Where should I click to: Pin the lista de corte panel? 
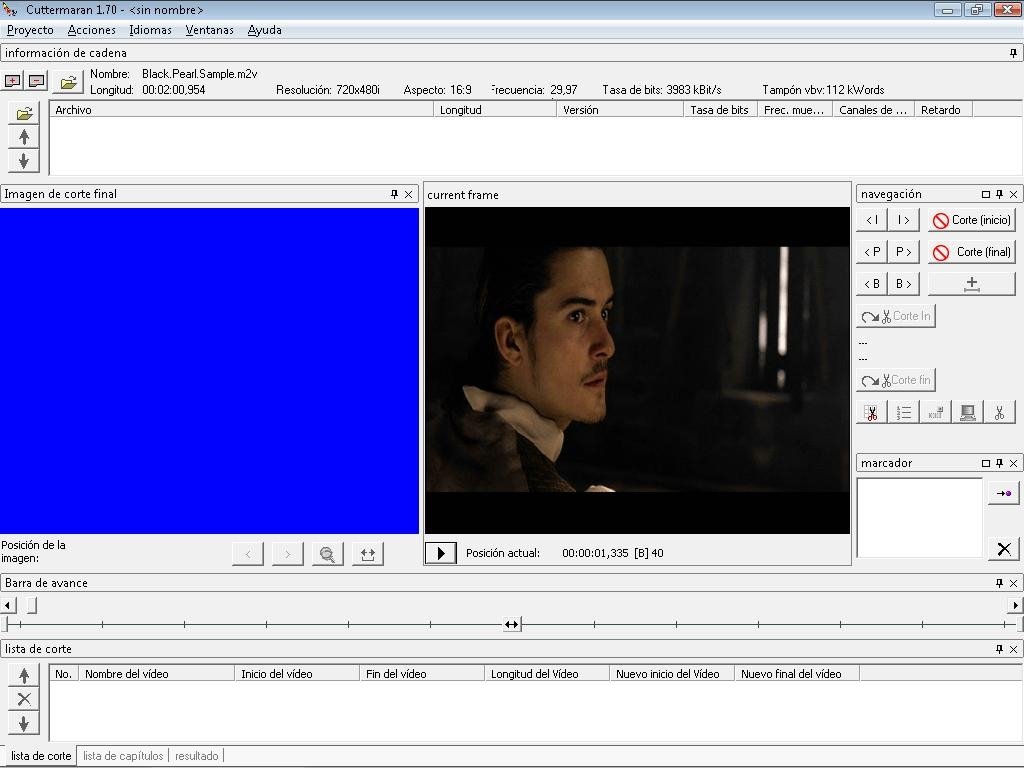(999, 649)
